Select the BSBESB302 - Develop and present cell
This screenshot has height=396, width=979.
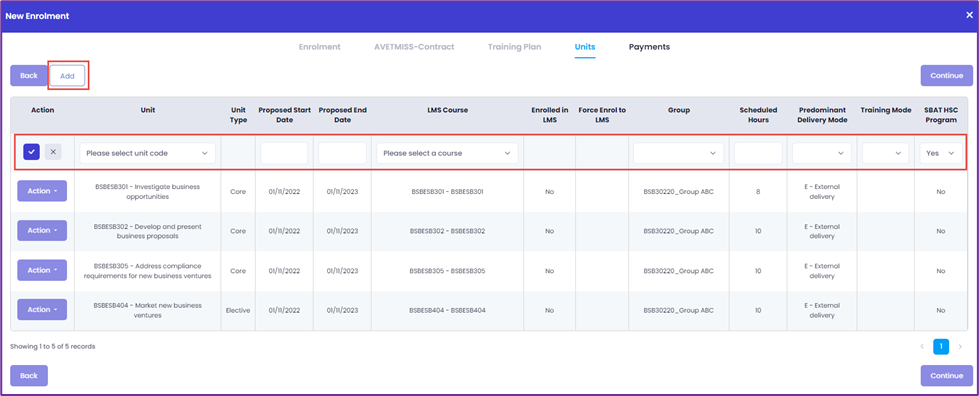click(147, 231)
